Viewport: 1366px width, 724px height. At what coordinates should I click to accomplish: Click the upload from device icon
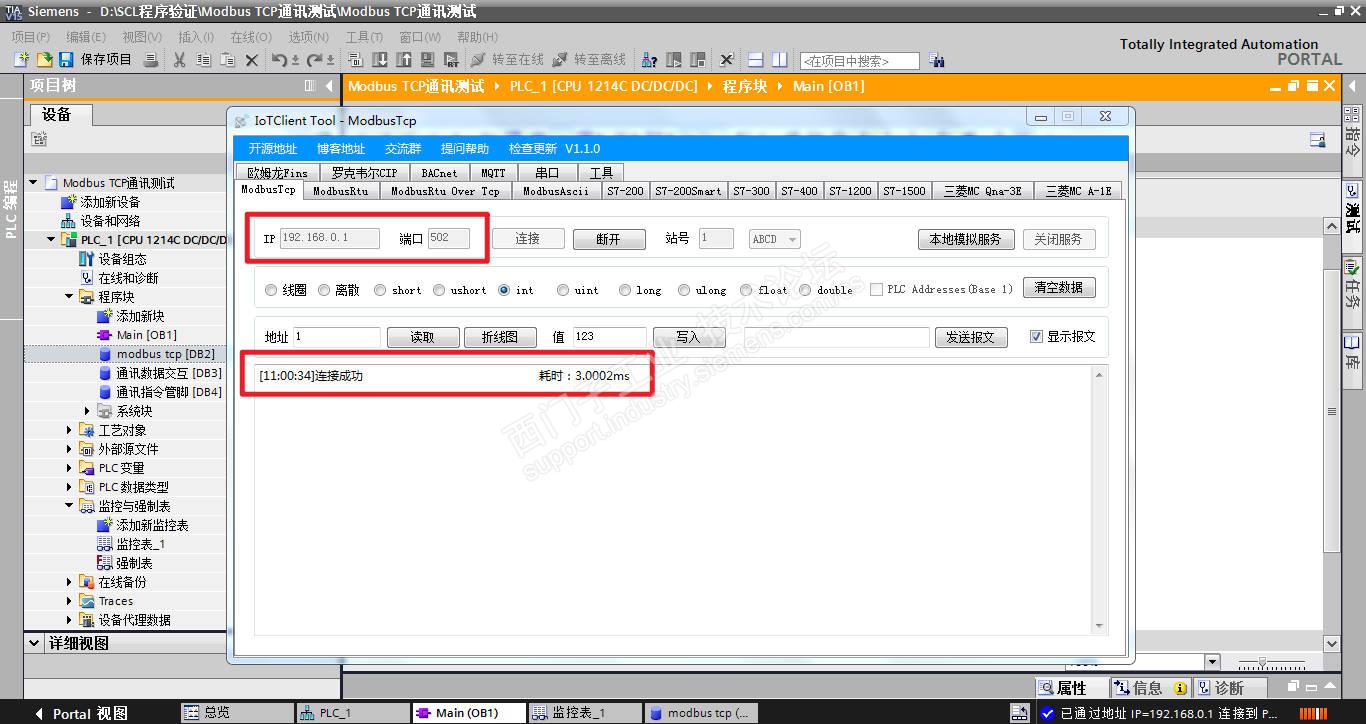(x=404, y=60)
